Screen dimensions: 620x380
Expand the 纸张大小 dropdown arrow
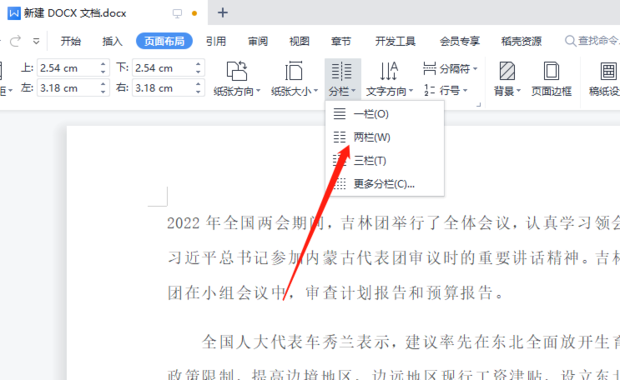point(316,91)
